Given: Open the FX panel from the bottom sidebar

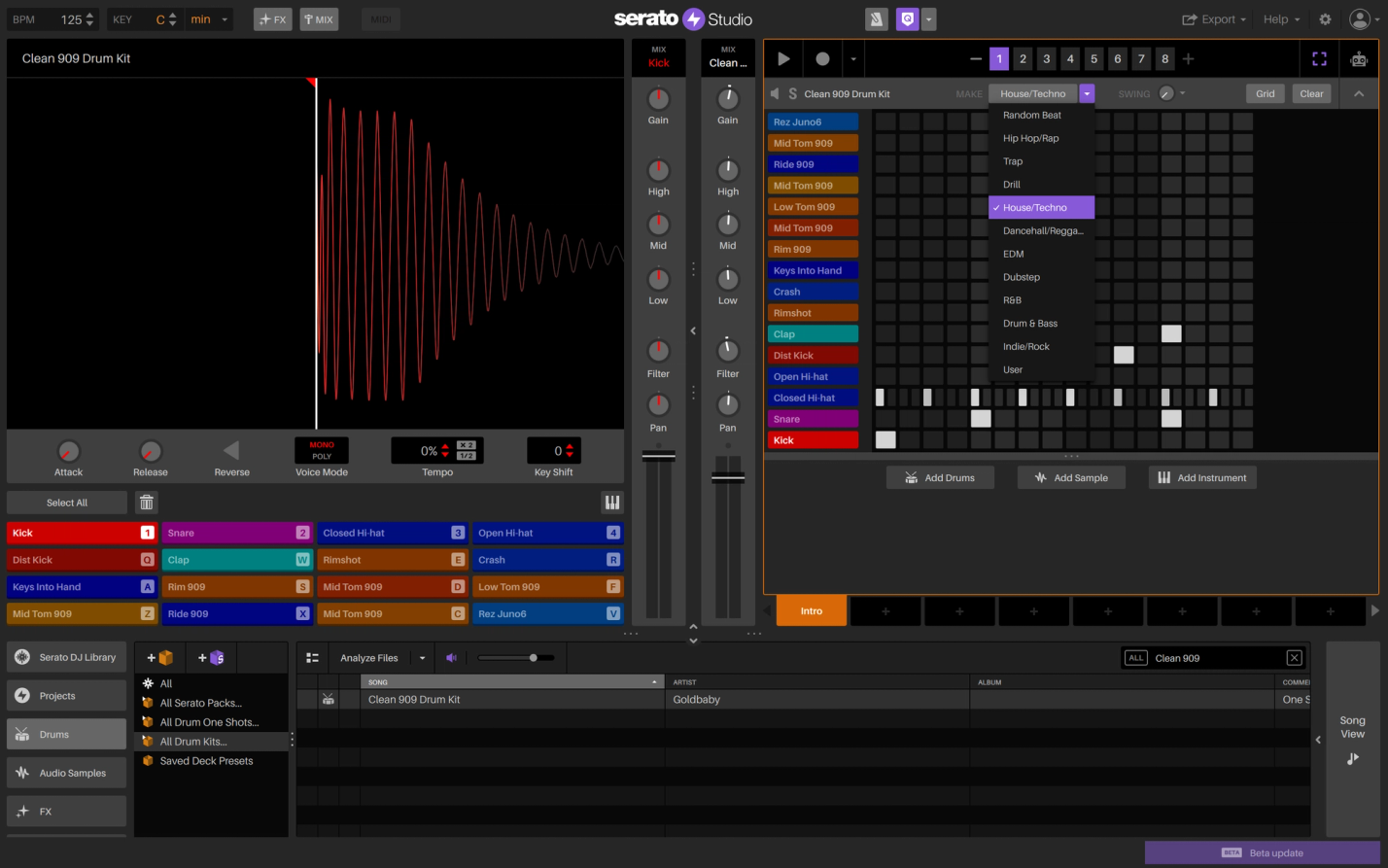Looking at the screenshot, I should (65, 811).
